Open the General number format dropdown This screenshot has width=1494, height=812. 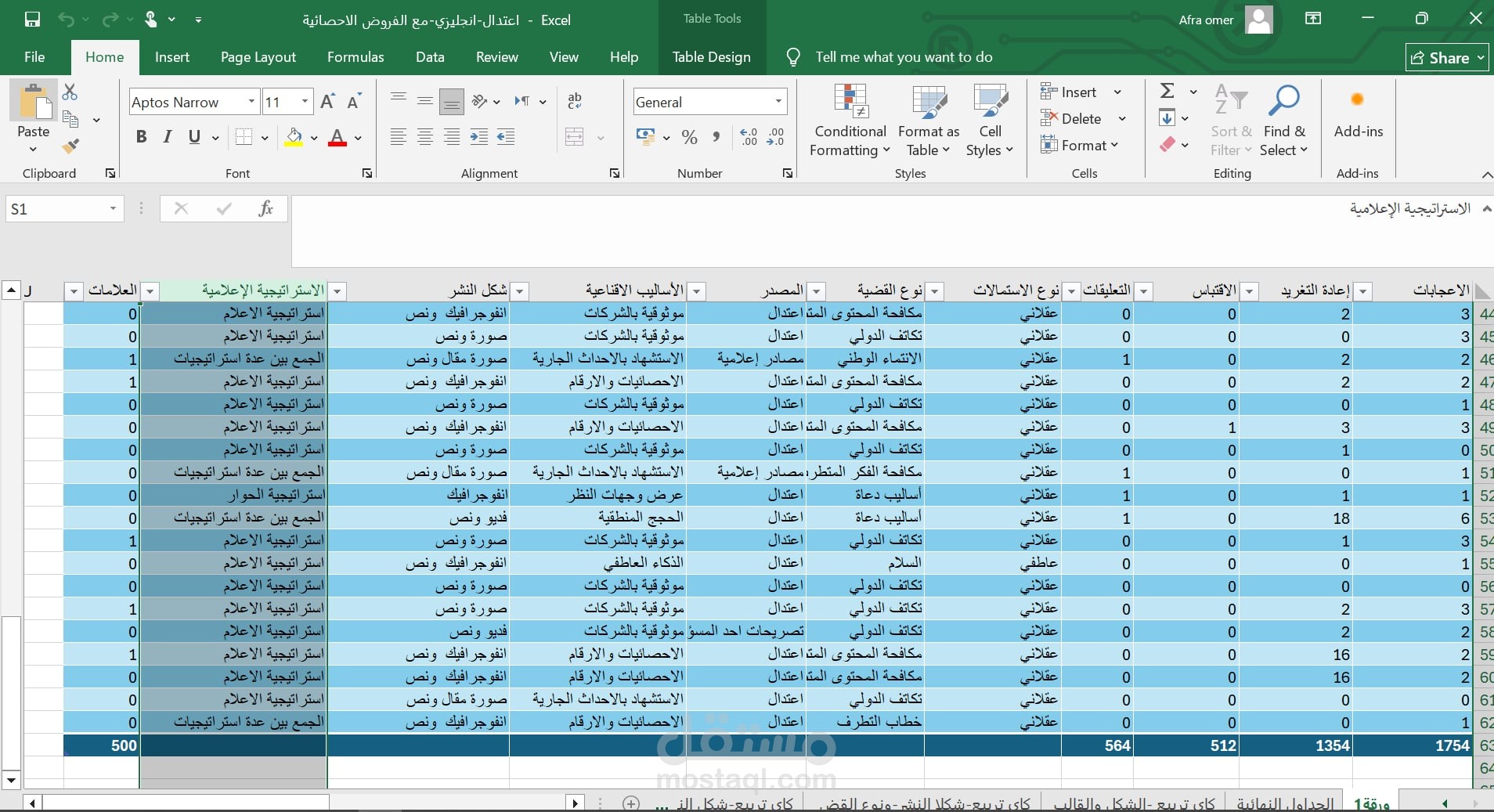point(778,102)
